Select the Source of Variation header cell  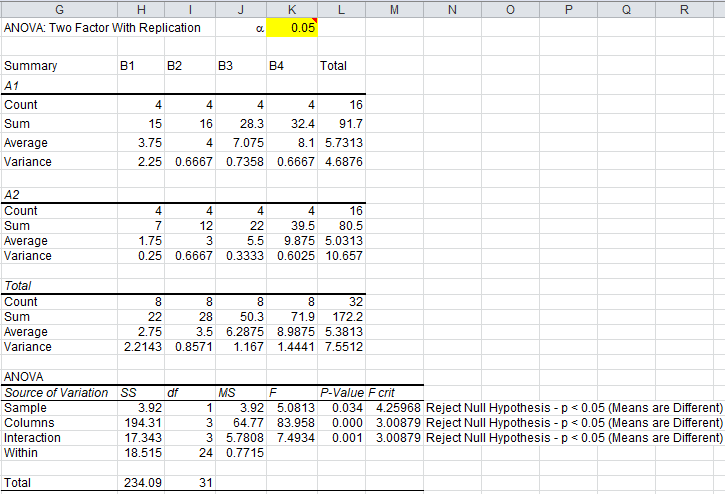click(x=55, y=394)
